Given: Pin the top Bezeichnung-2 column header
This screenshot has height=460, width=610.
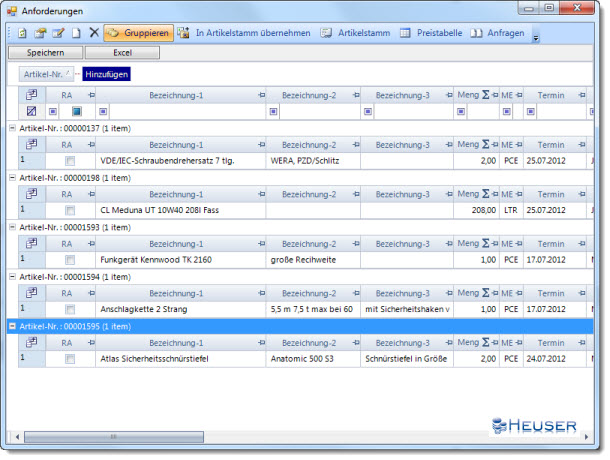Looking at the screenshot, I should tap(356, 95).
